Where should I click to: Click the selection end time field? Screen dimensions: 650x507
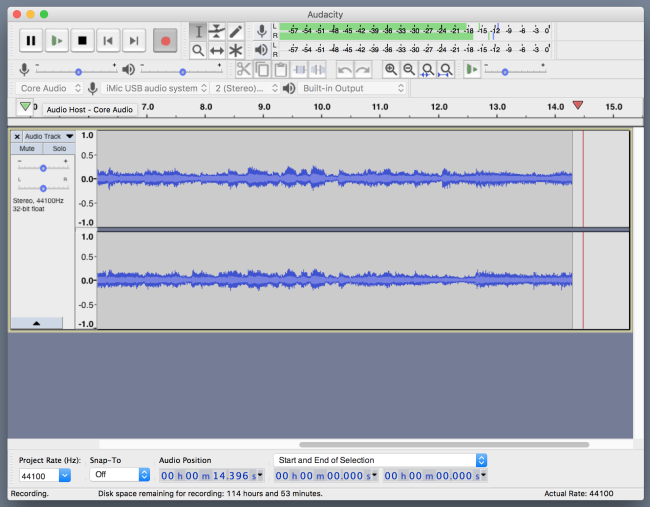[435, 475]
